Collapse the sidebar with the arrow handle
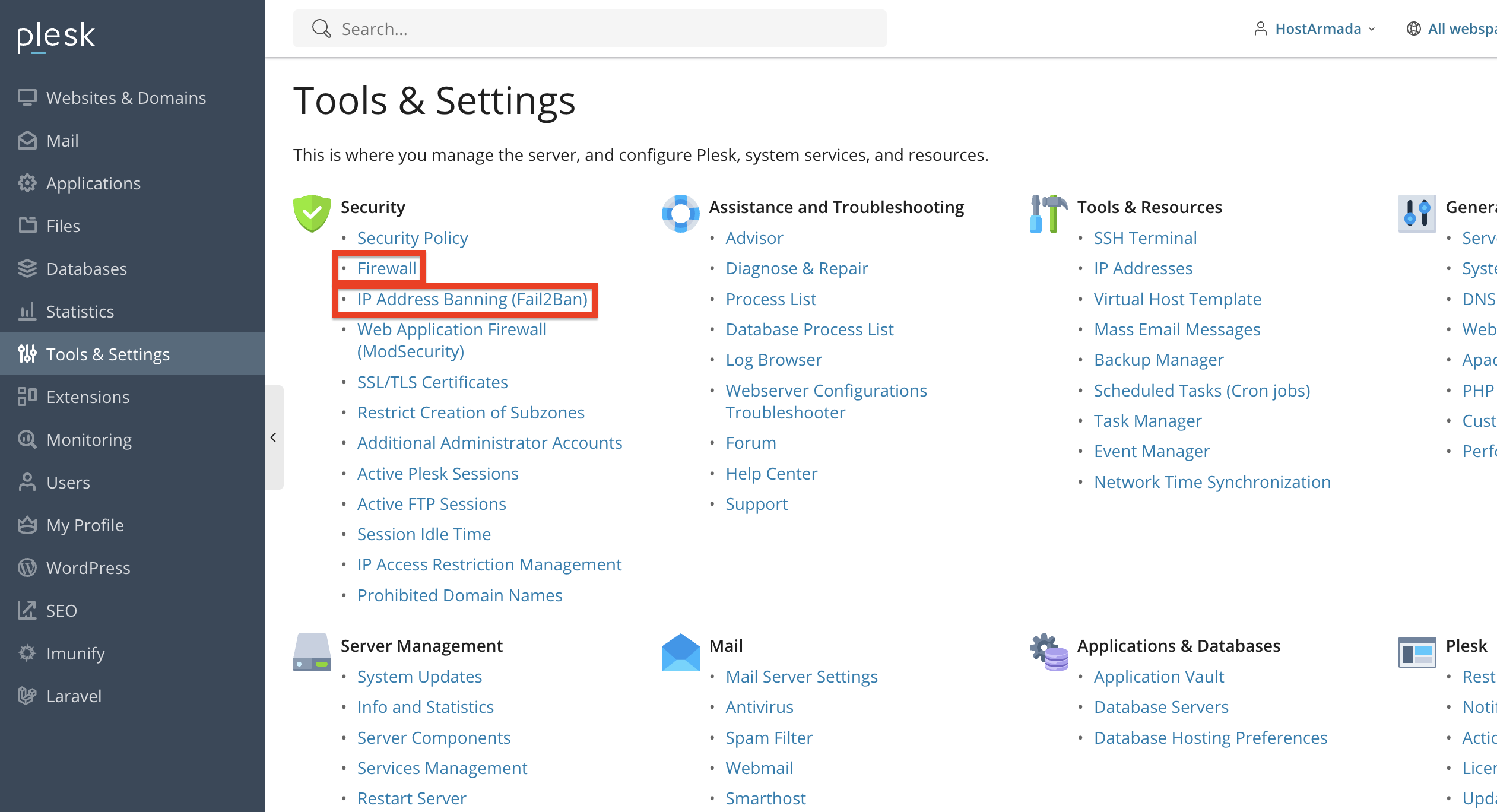 tap(274, 437)
